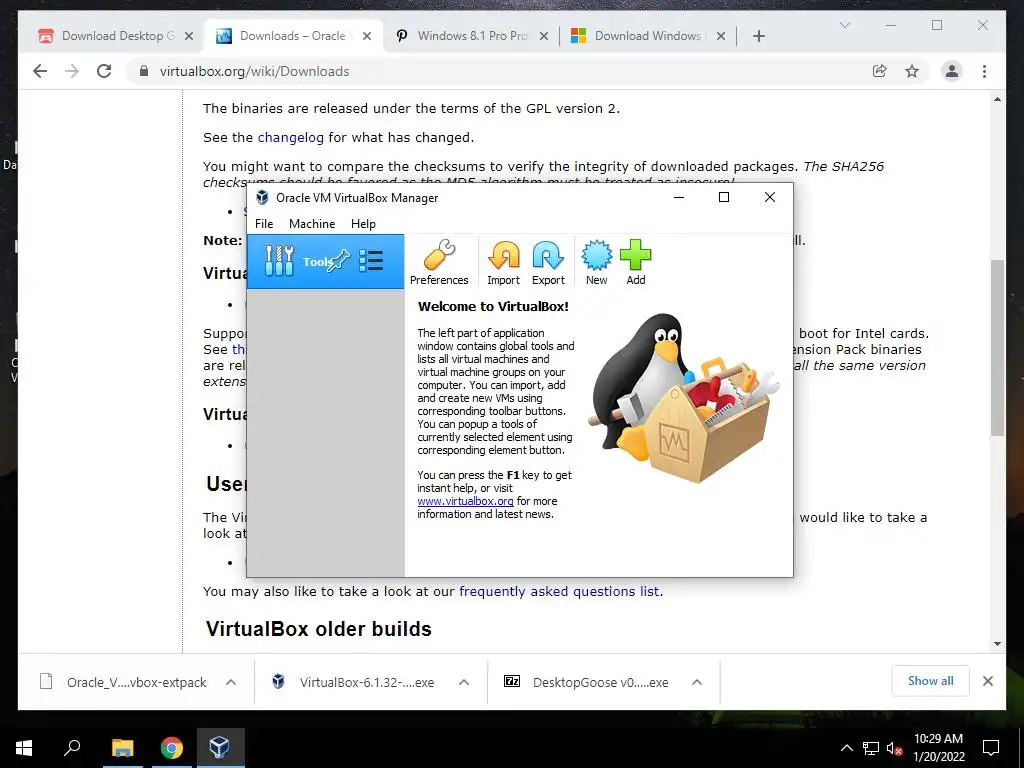Reload the VirtualBox downloads page
The image size is (1024, 768).
click(104, 71)
